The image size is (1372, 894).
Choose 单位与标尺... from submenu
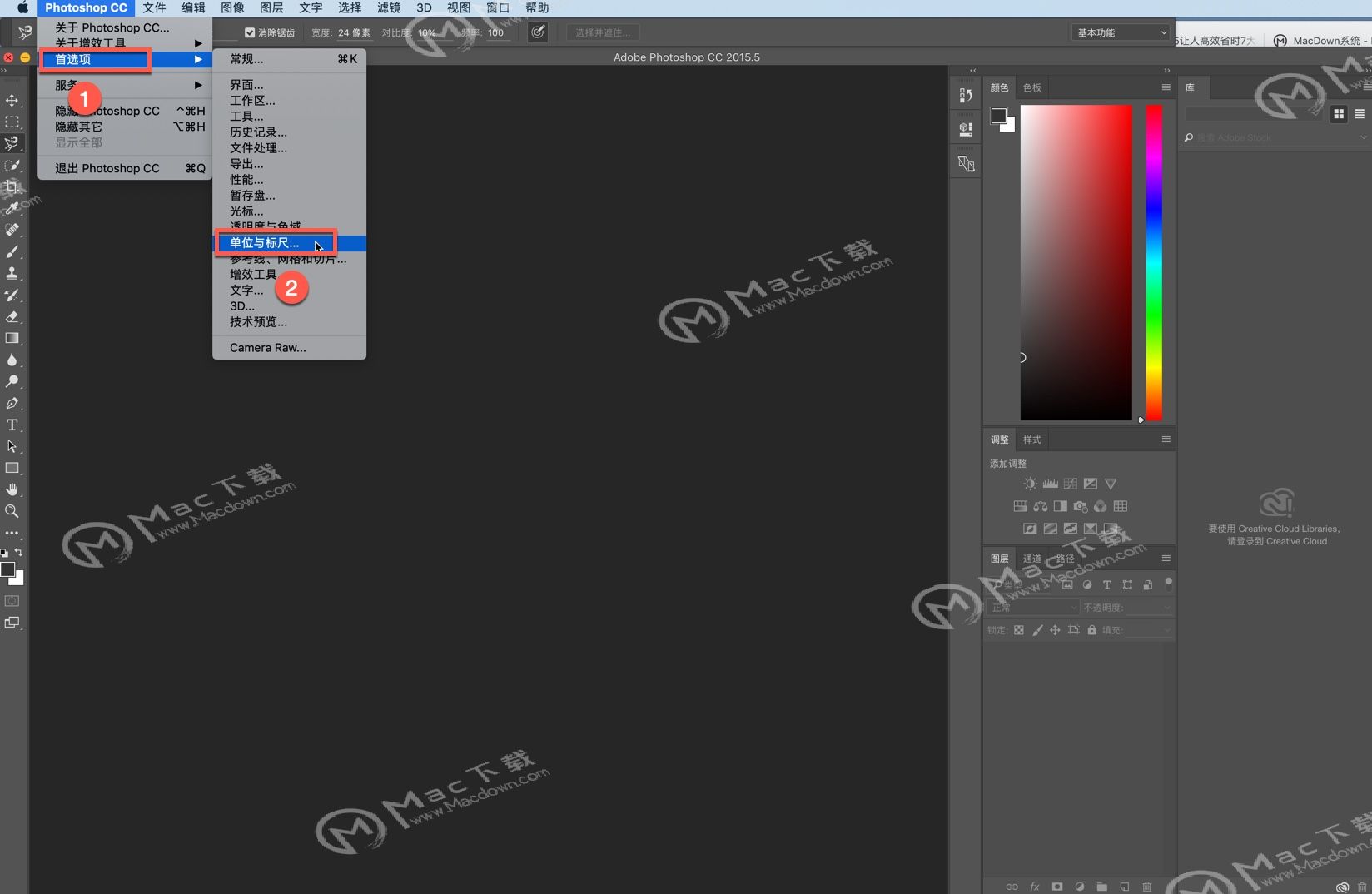point(290,243)
